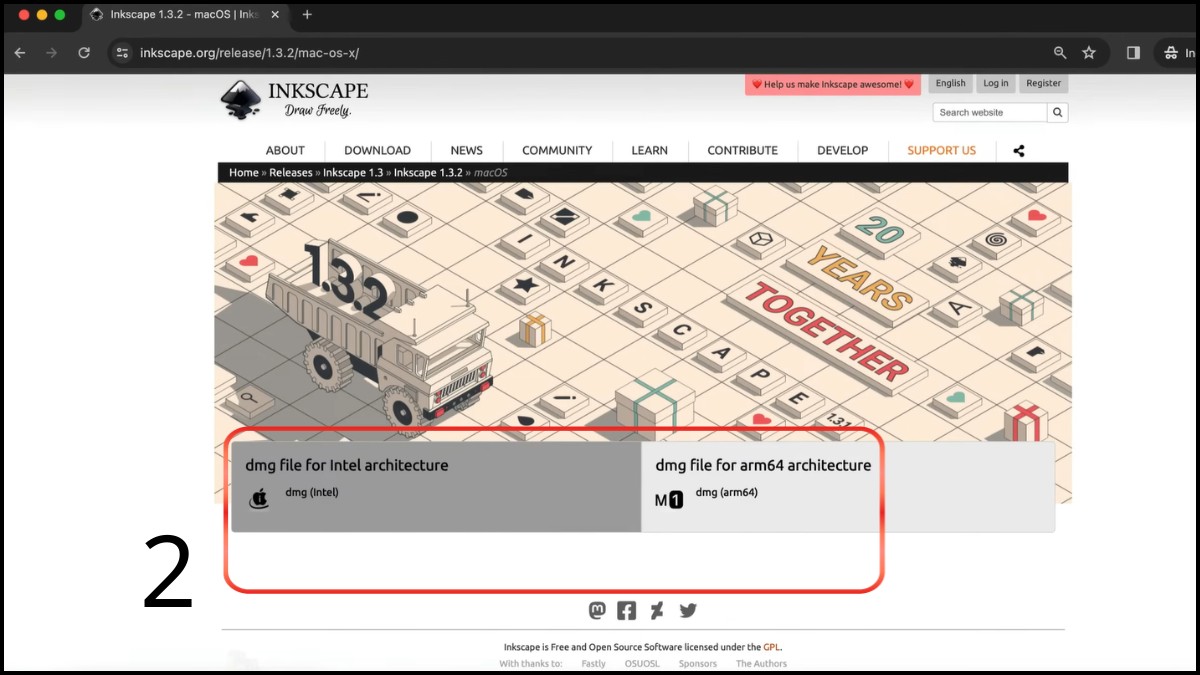Image resolution: width=1200 pixels, height=675 pixels.
Task: Open the SUPPORT US menu item
Action: pyautogui.click(x=941, y=151)
